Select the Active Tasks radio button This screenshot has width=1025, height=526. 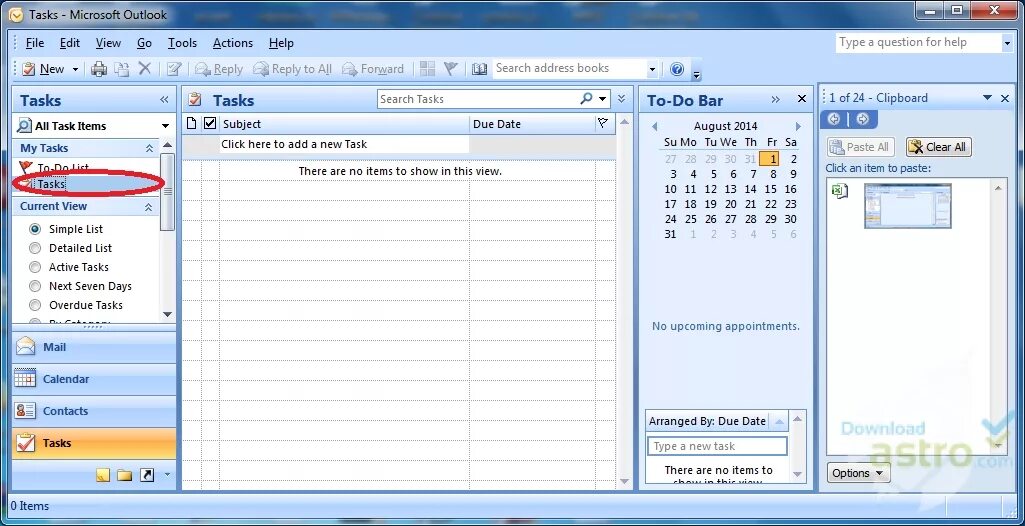pyautogui.click(x=35, y=267)
